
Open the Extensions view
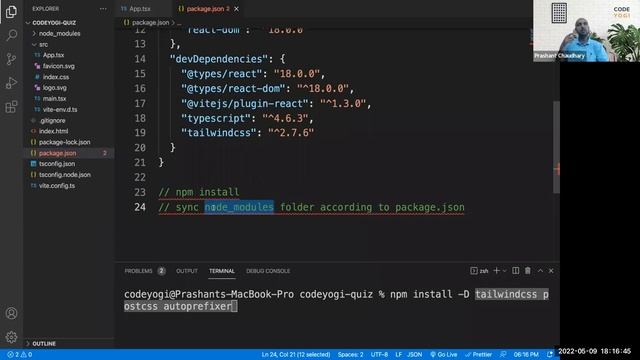[11, 107]
